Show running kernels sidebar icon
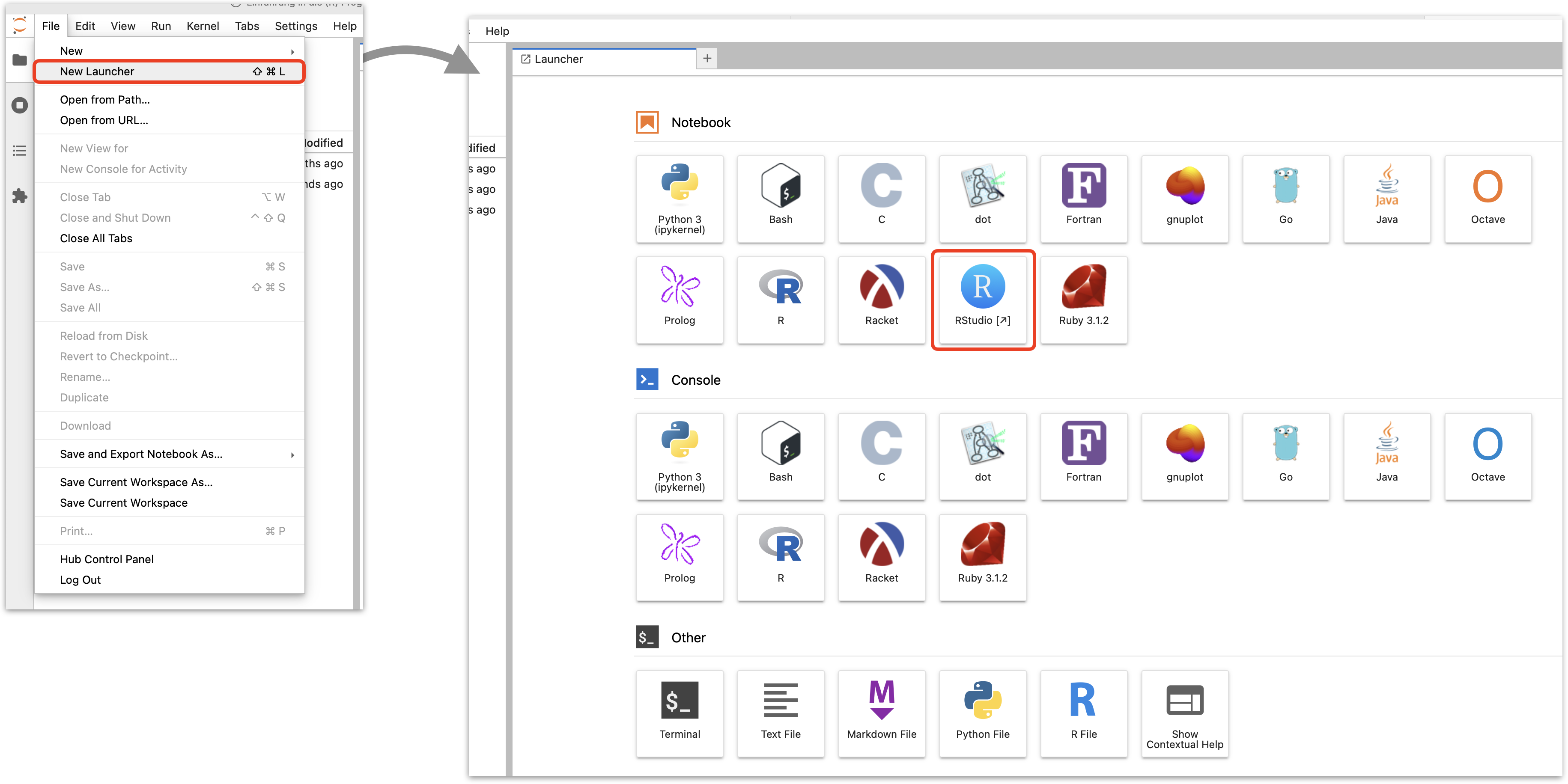The height and width of the screenshot is (784, 1568). pyautogui.click(x=19, y=105)
